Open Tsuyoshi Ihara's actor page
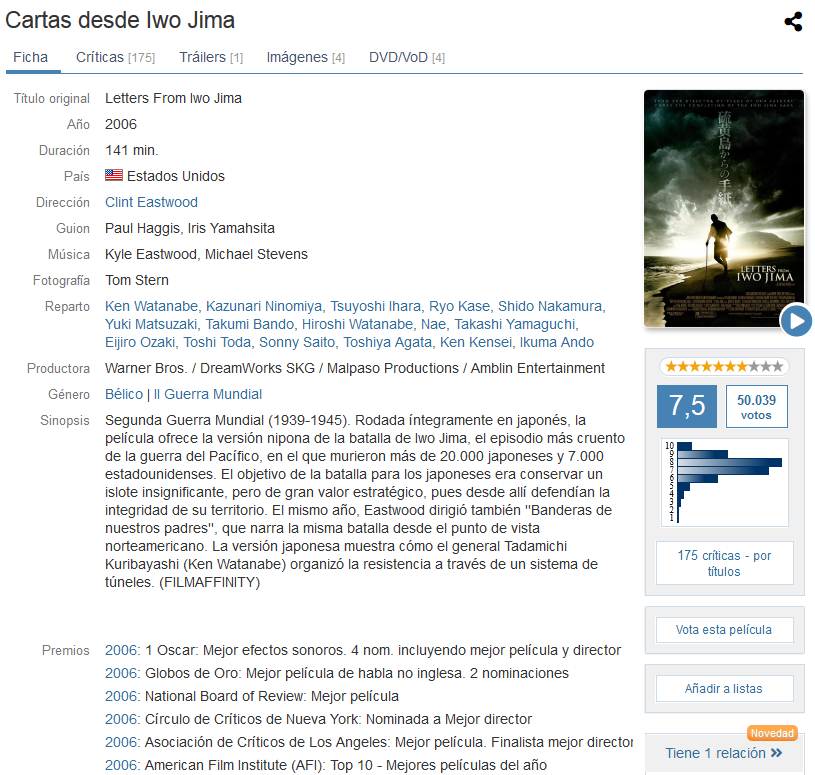Viewport: 815px width, 775px height. (x=375, y=306)
